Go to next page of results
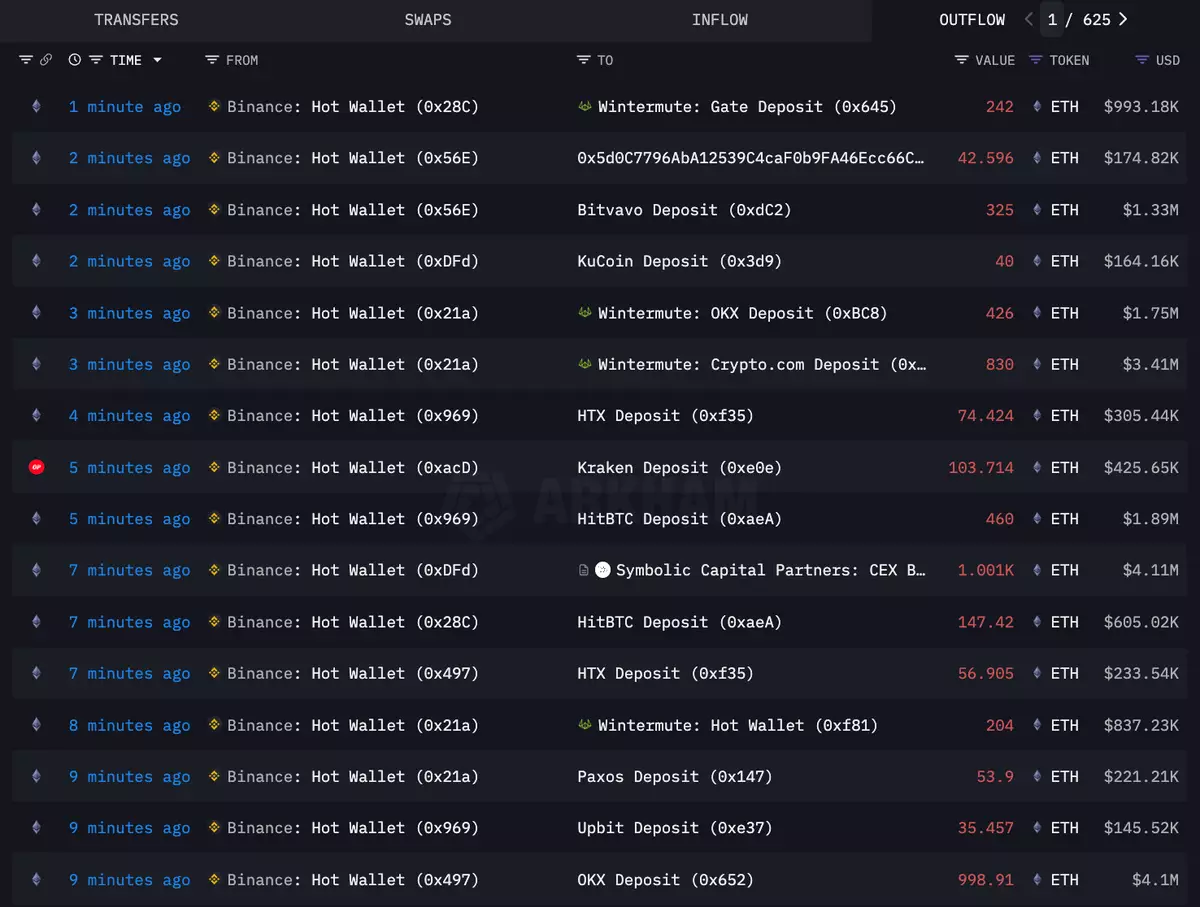 pyautogui.click(x=1123, y=19)
